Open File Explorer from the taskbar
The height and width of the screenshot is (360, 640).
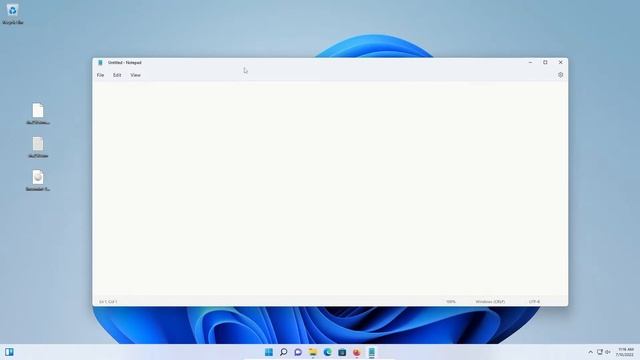pos(313,352)
